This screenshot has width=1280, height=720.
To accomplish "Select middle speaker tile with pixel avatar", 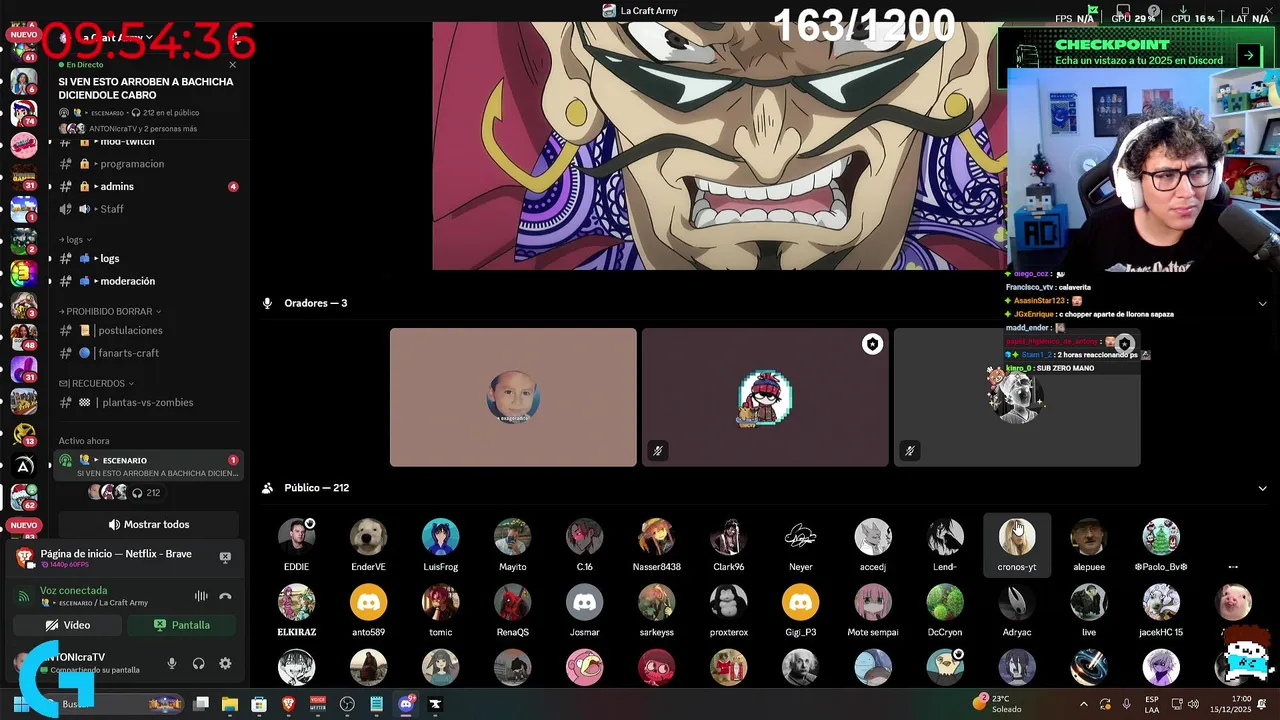I will (765, 397).
